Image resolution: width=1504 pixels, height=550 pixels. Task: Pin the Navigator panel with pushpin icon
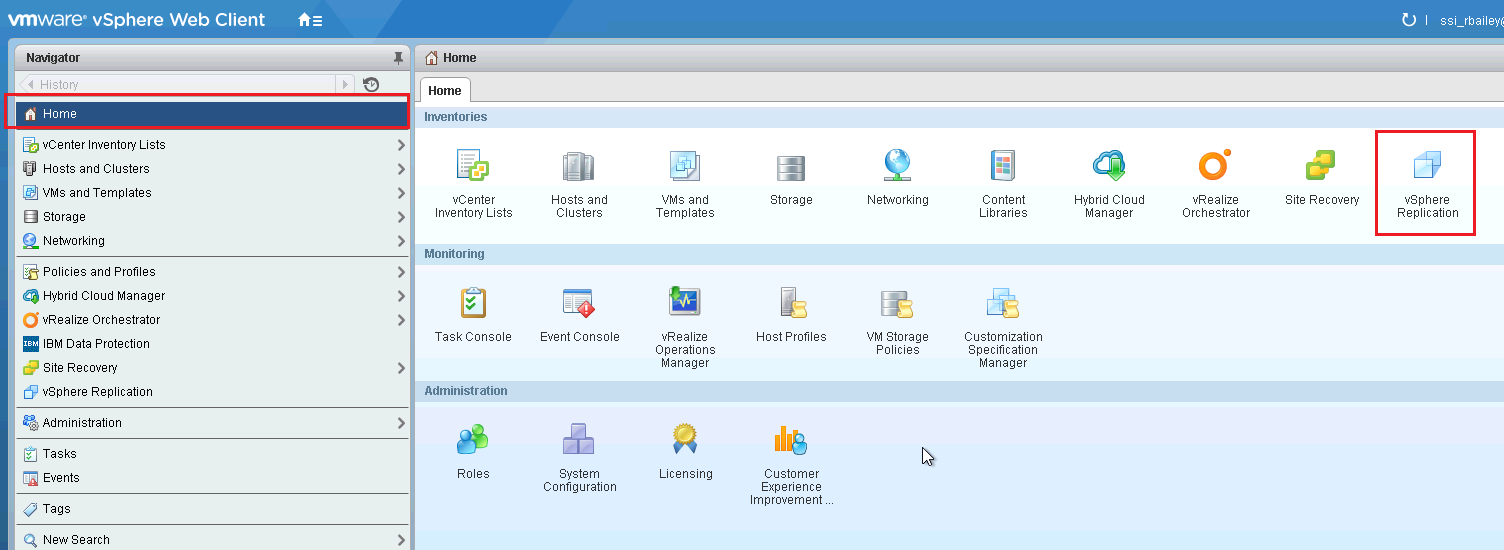click(x=399, y=58)
